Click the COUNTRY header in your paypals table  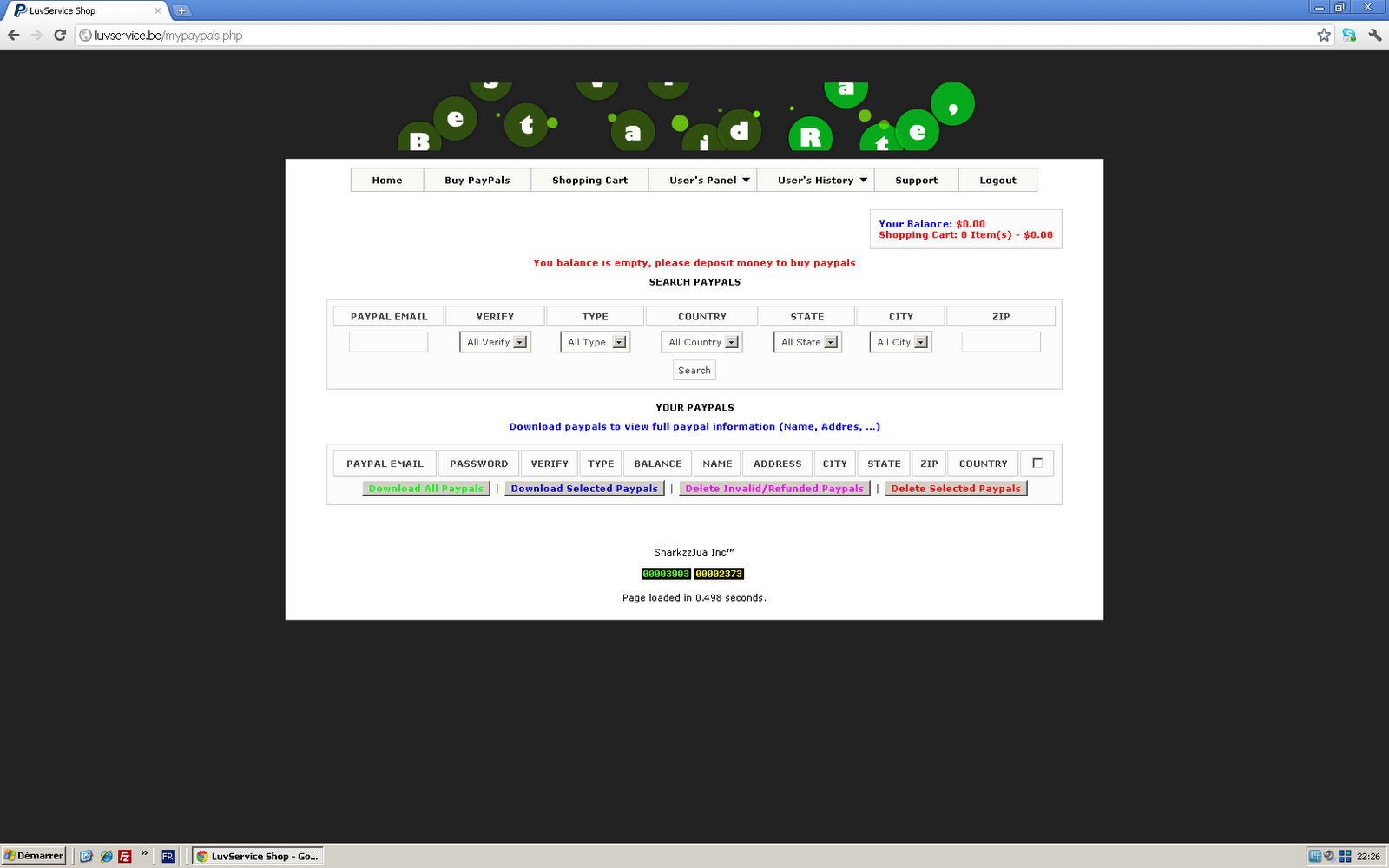(984, 464)
